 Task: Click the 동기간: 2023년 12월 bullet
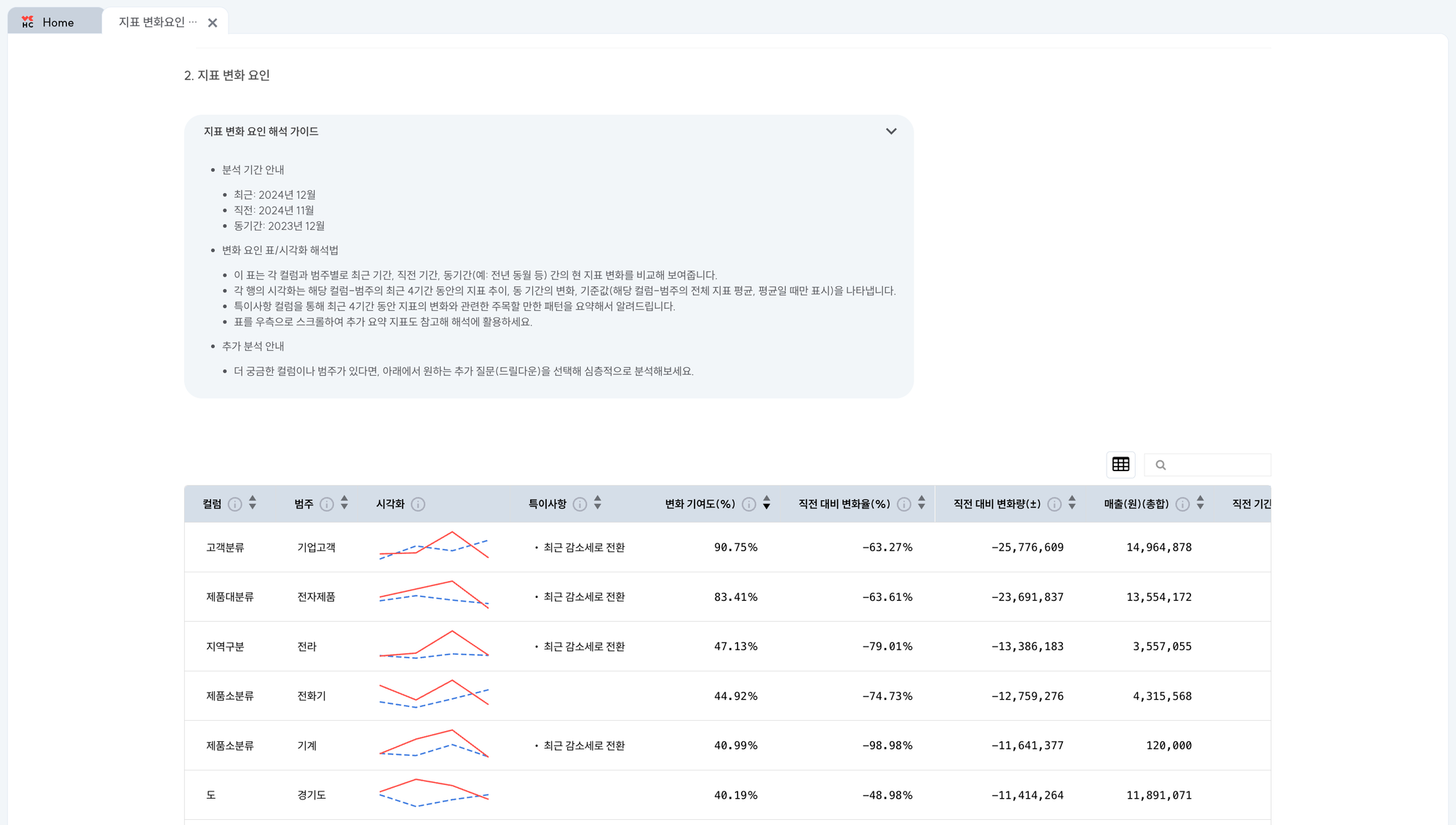pos(279,226)
